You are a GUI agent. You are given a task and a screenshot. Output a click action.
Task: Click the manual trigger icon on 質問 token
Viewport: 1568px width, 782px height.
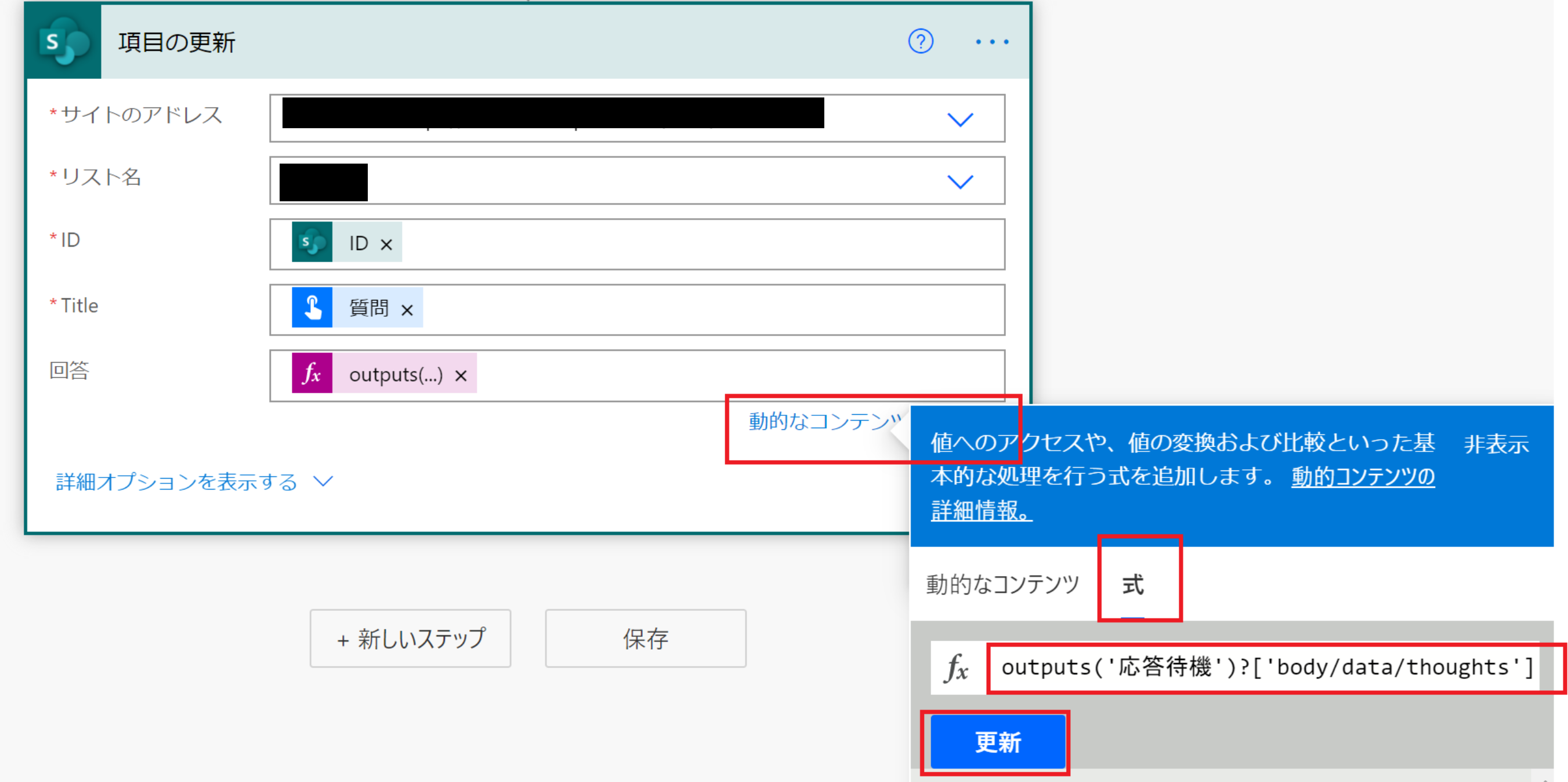pyautogui.click(x=312, y=307)
